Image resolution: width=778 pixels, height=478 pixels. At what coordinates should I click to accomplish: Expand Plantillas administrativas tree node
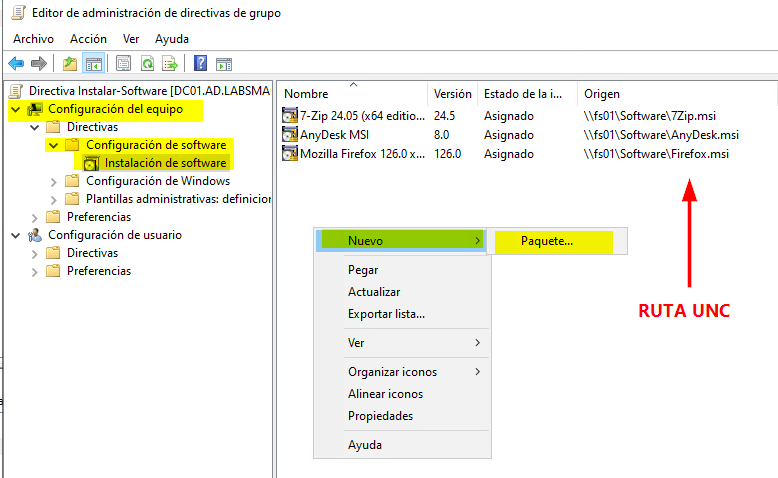(x=53, y=199)
